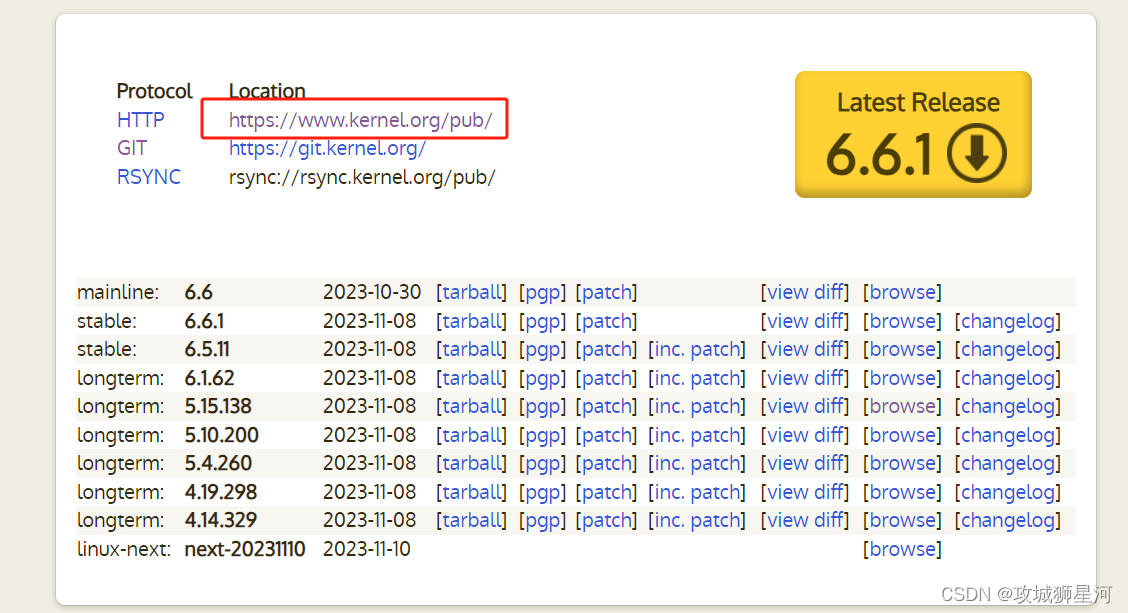Viewport: 1128px width, 613px height.
Task: Open patch for stable 6.6.1
Action: pos(606,321)
